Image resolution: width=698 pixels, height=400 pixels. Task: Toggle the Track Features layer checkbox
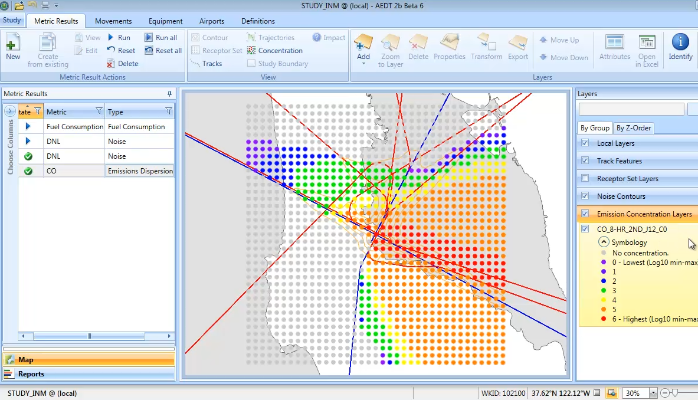point(585,161)
